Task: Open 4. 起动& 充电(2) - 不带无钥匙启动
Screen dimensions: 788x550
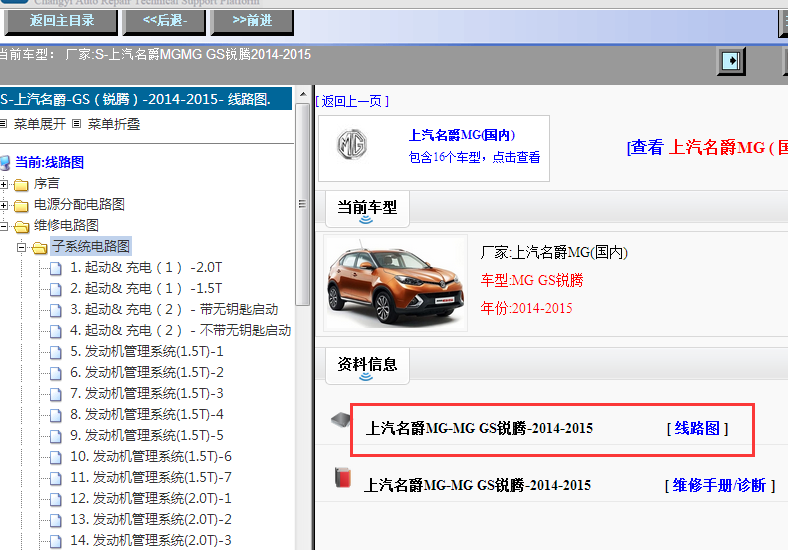Action: (180, 330)
